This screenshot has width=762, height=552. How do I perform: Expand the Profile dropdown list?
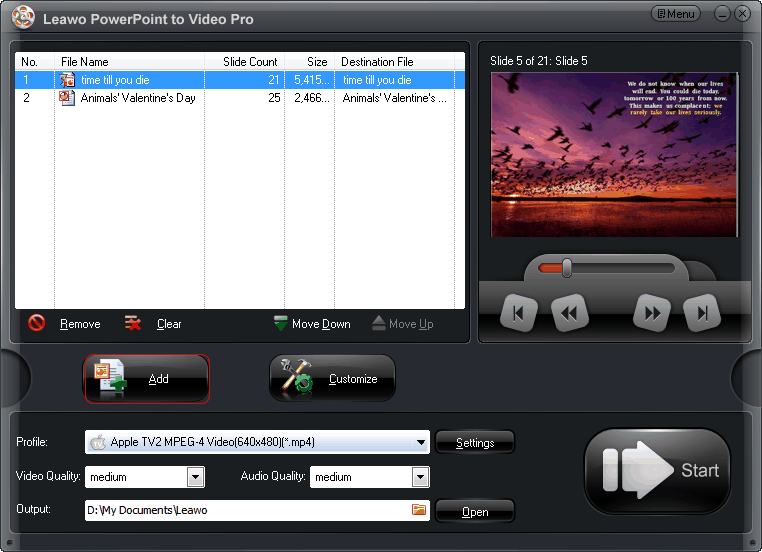click(420, 442)
